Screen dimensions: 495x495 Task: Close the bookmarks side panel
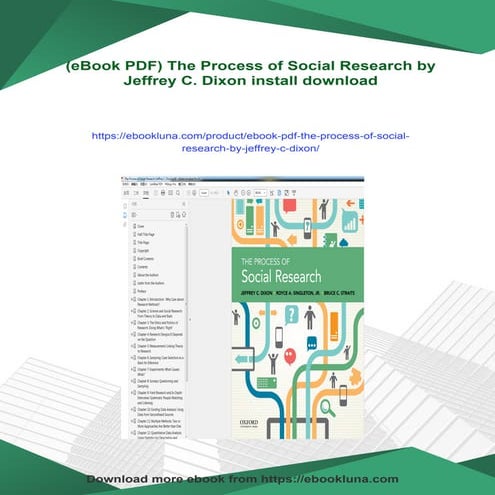click(184, 204)
